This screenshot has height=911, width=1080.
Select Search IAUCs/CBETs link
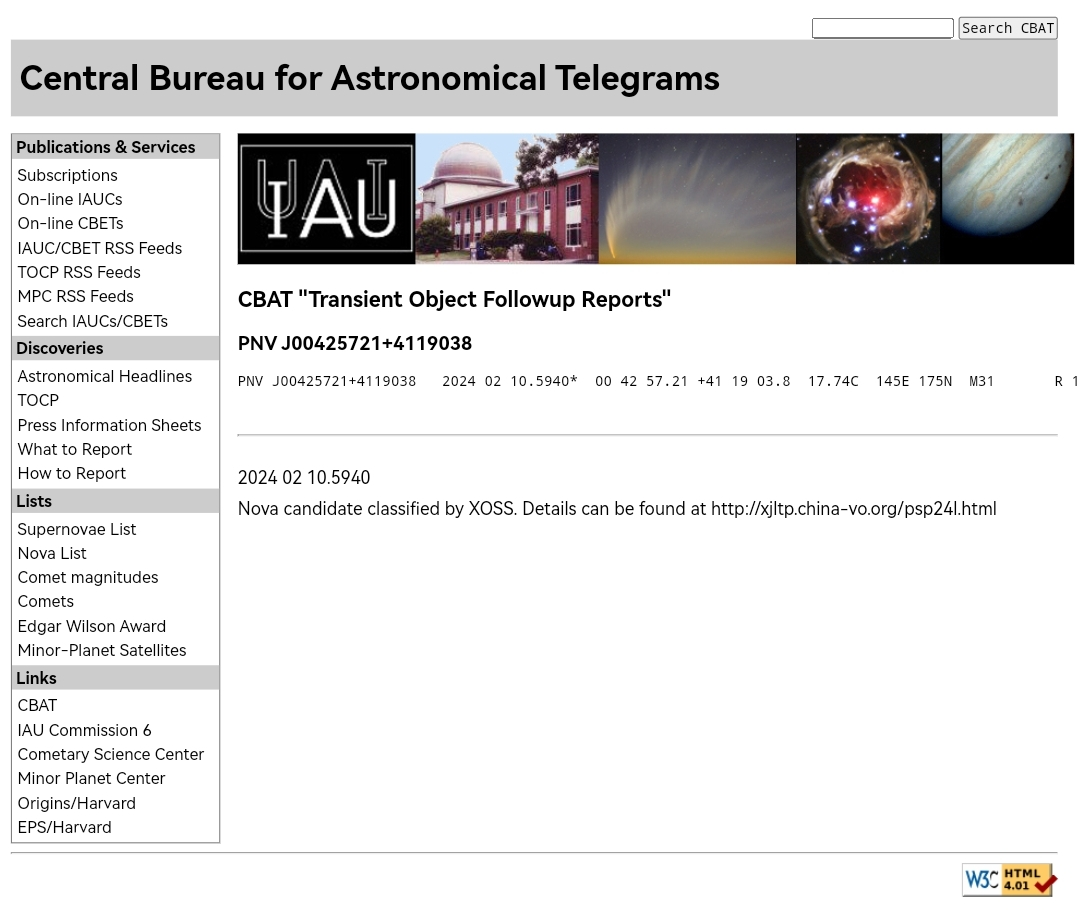pos(93,322)
